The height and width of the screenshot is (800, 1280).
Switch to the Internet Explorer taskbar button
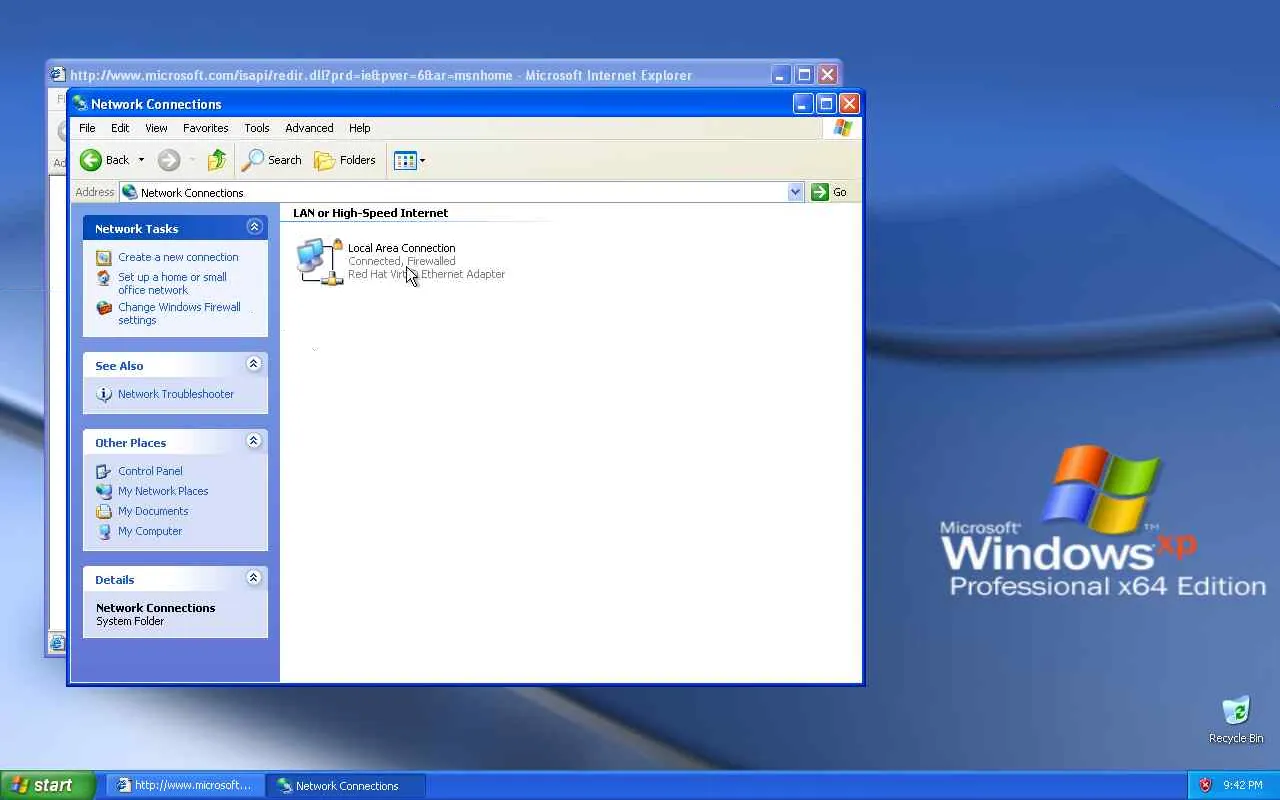coord(187,785)
